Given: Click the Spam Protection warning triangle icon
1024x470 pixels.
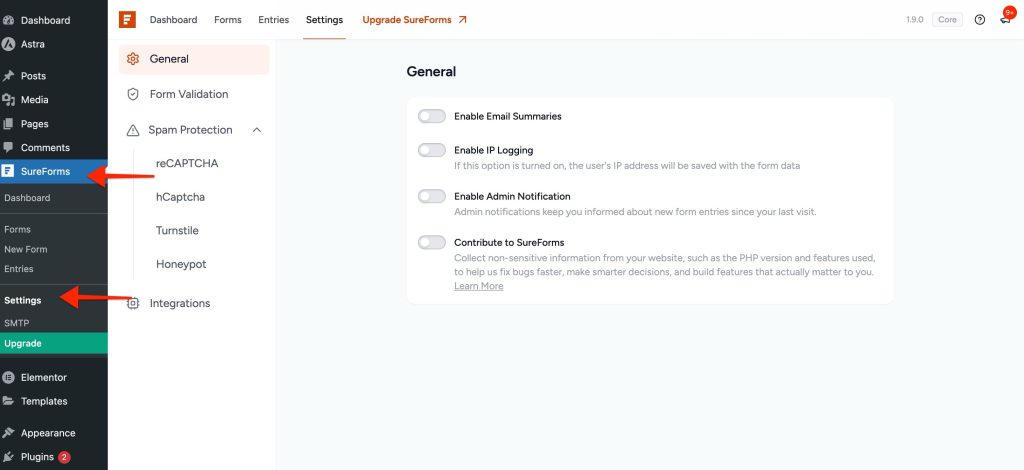Looking at the screenshot, I should 133,130.
